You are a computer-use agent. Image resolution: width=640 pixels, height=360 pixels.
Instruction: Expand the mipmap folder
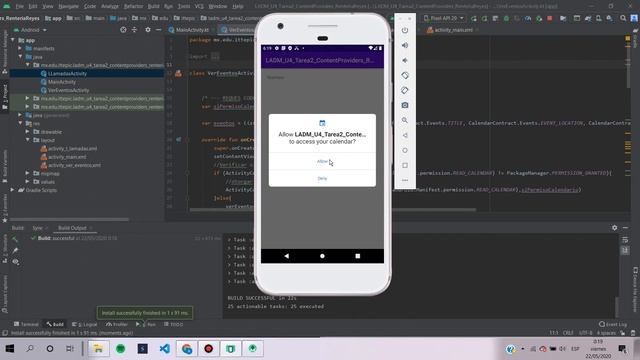pyautogui.click(x=27, y=173)
